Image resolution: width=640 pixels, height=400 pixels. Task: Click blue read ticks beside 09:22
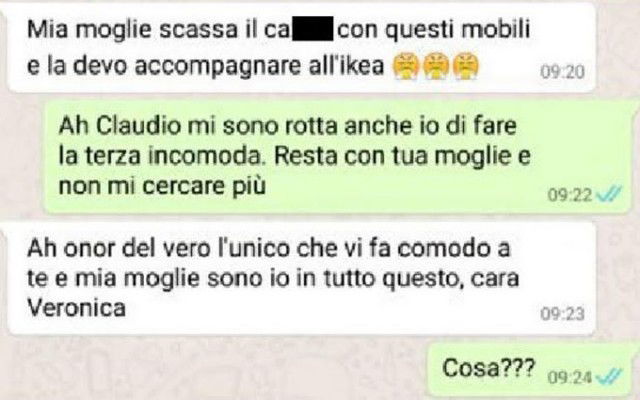[x=609, y=194]
